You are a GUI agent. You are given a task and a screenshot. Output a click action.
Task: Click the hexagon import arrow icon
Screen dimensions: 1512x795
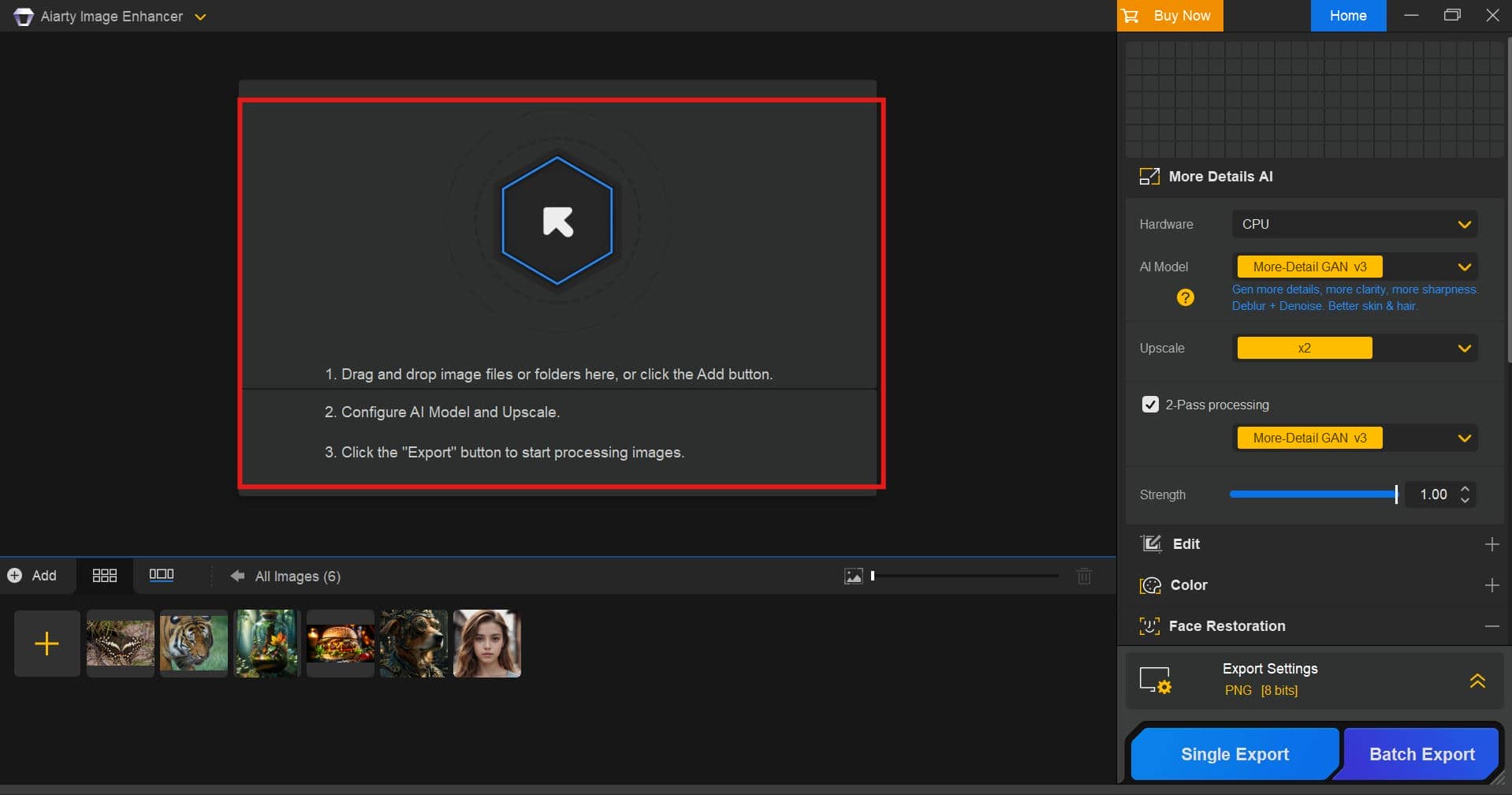(557, 221)
